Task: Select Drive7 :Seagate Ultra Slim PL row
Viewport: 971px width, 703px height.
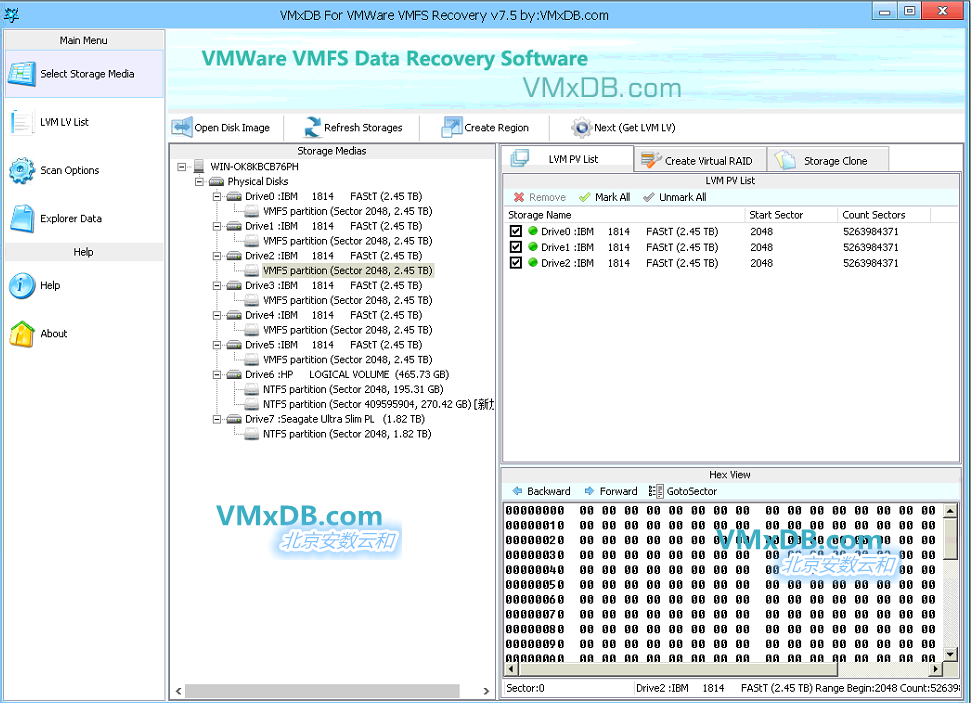Action: click(335, 419)
